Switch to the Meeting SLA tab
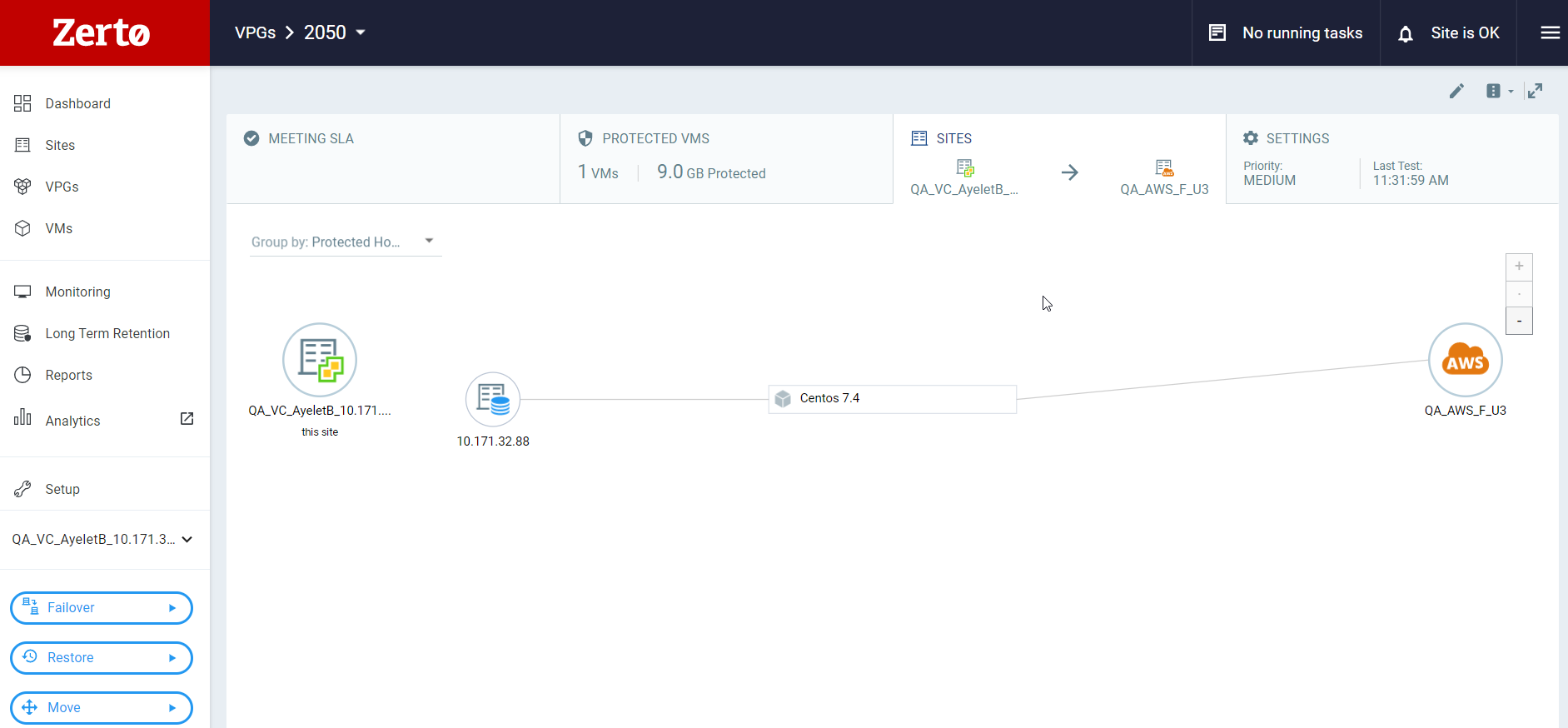This screenshot has width=1568, height=728. [x=393, y=158]
